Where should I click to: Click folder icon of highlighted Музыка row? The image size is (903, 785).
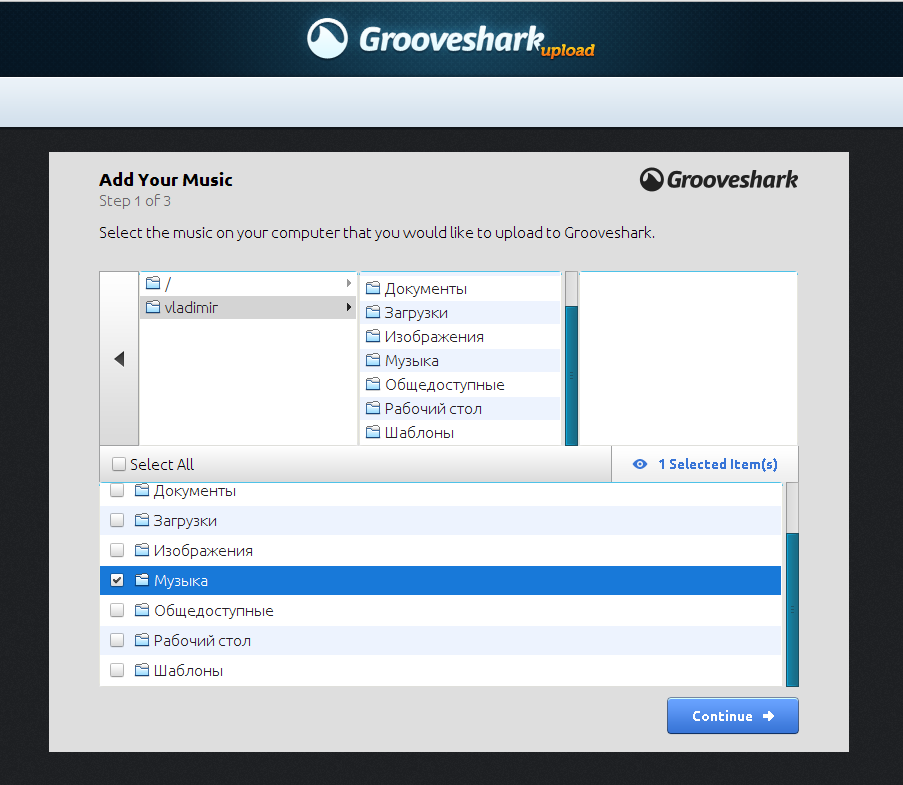[x=142, y=580]
